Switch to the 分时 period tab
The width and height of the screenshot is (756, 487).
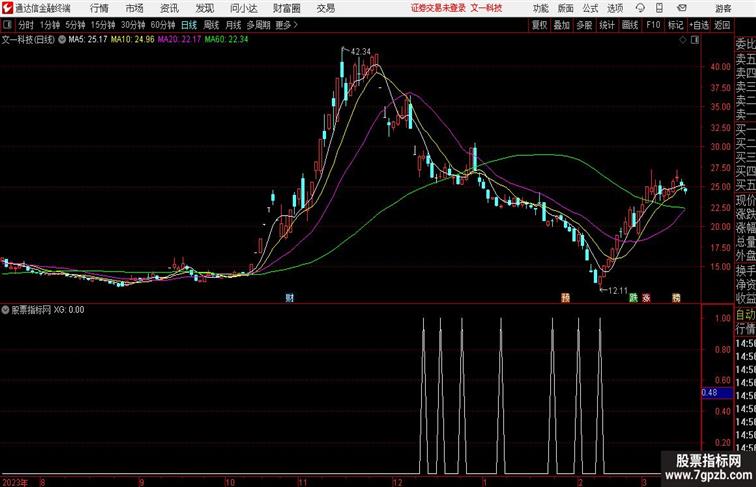coord(26,25)
